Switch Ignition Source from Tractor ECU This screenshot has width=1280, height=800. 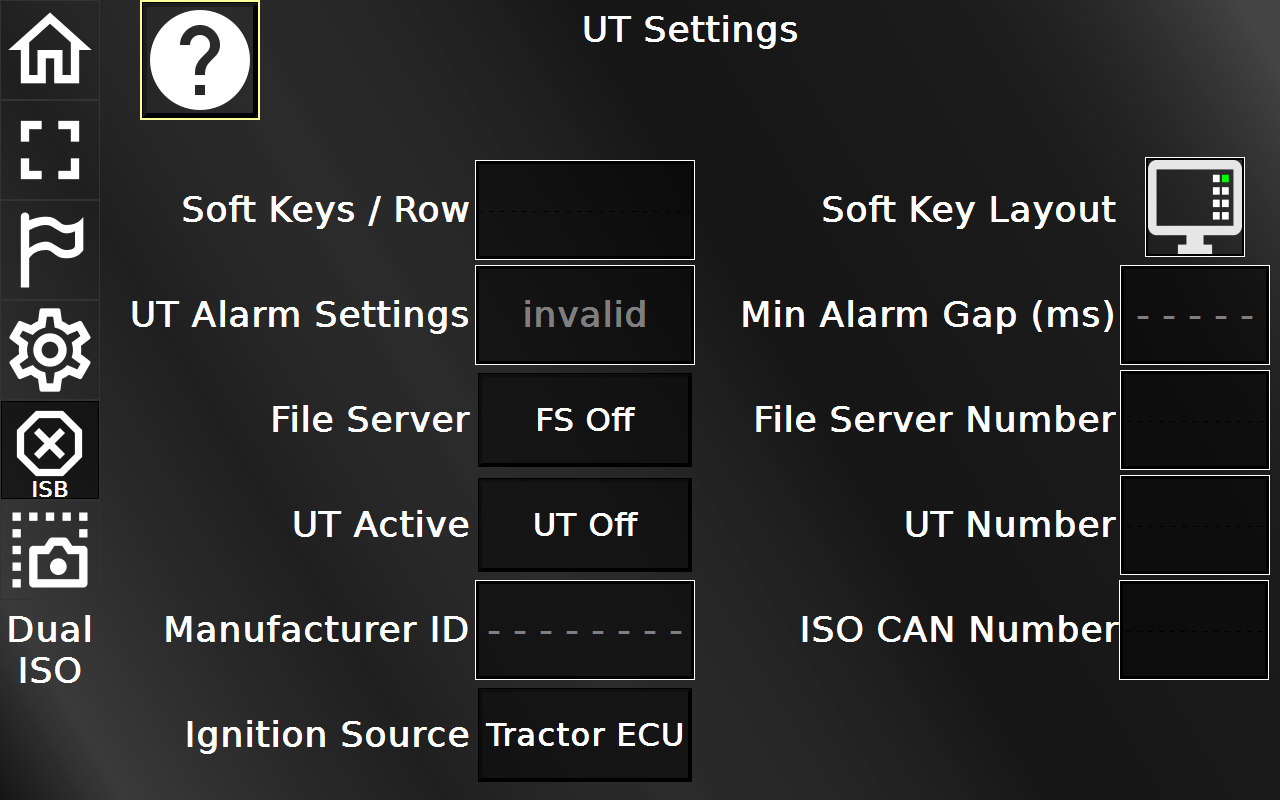584,734
